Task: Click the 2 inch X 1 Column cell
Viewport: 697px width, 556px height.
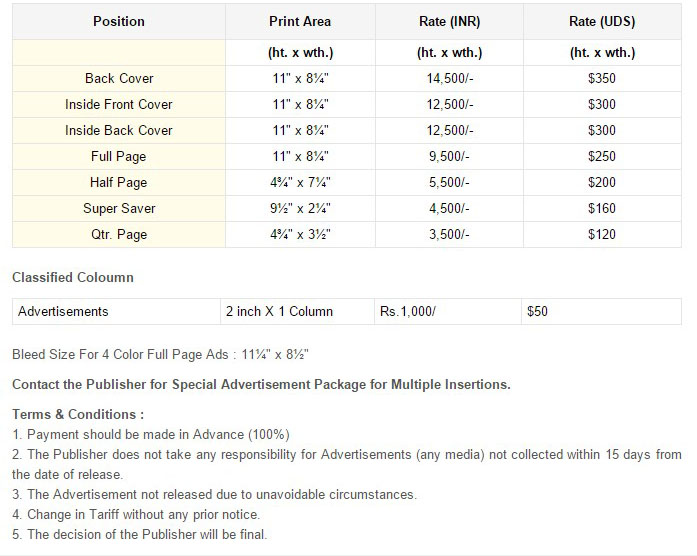Action: coord(297,312)
